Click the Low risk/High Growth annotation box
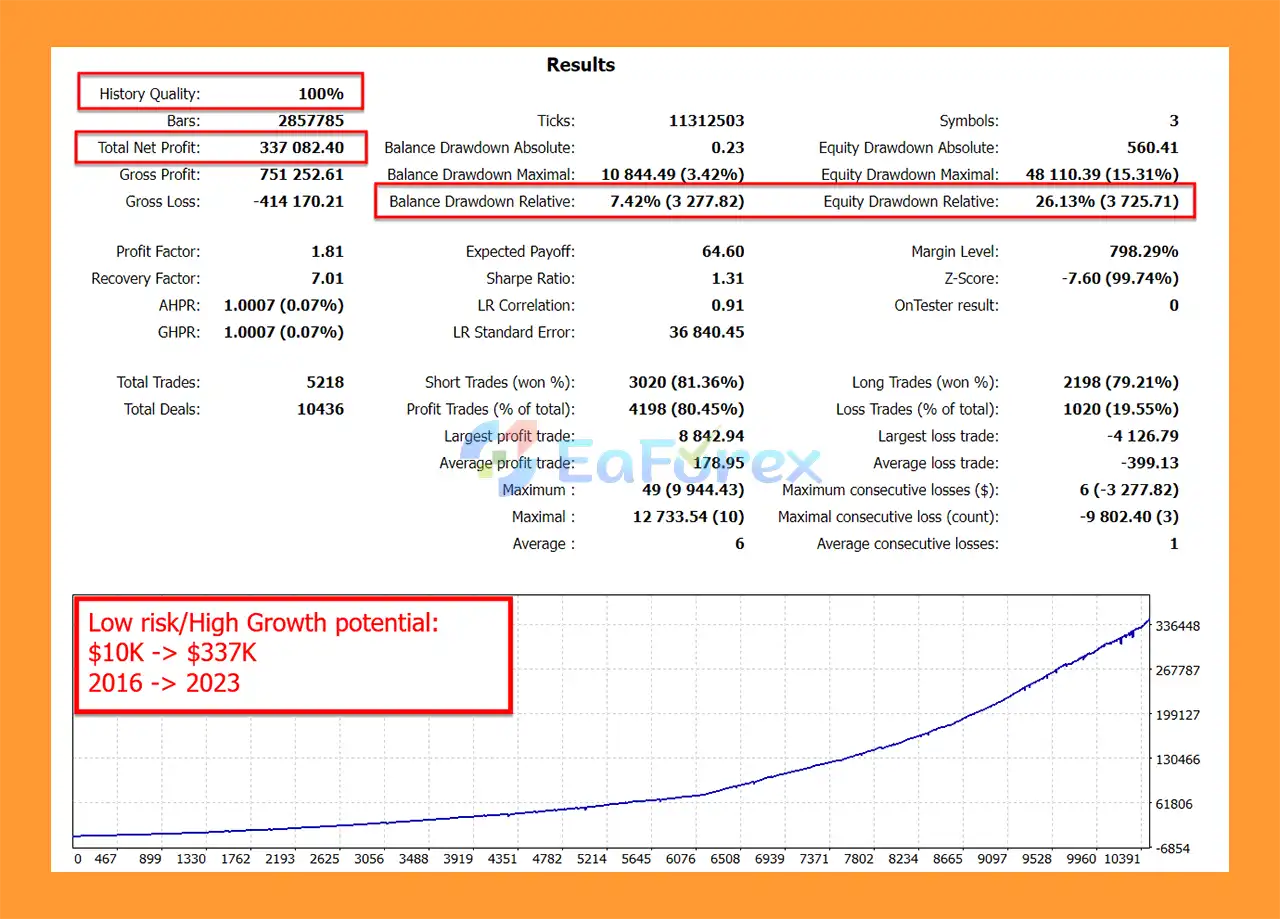This screenshot has height=919, width=1280. 293,654
